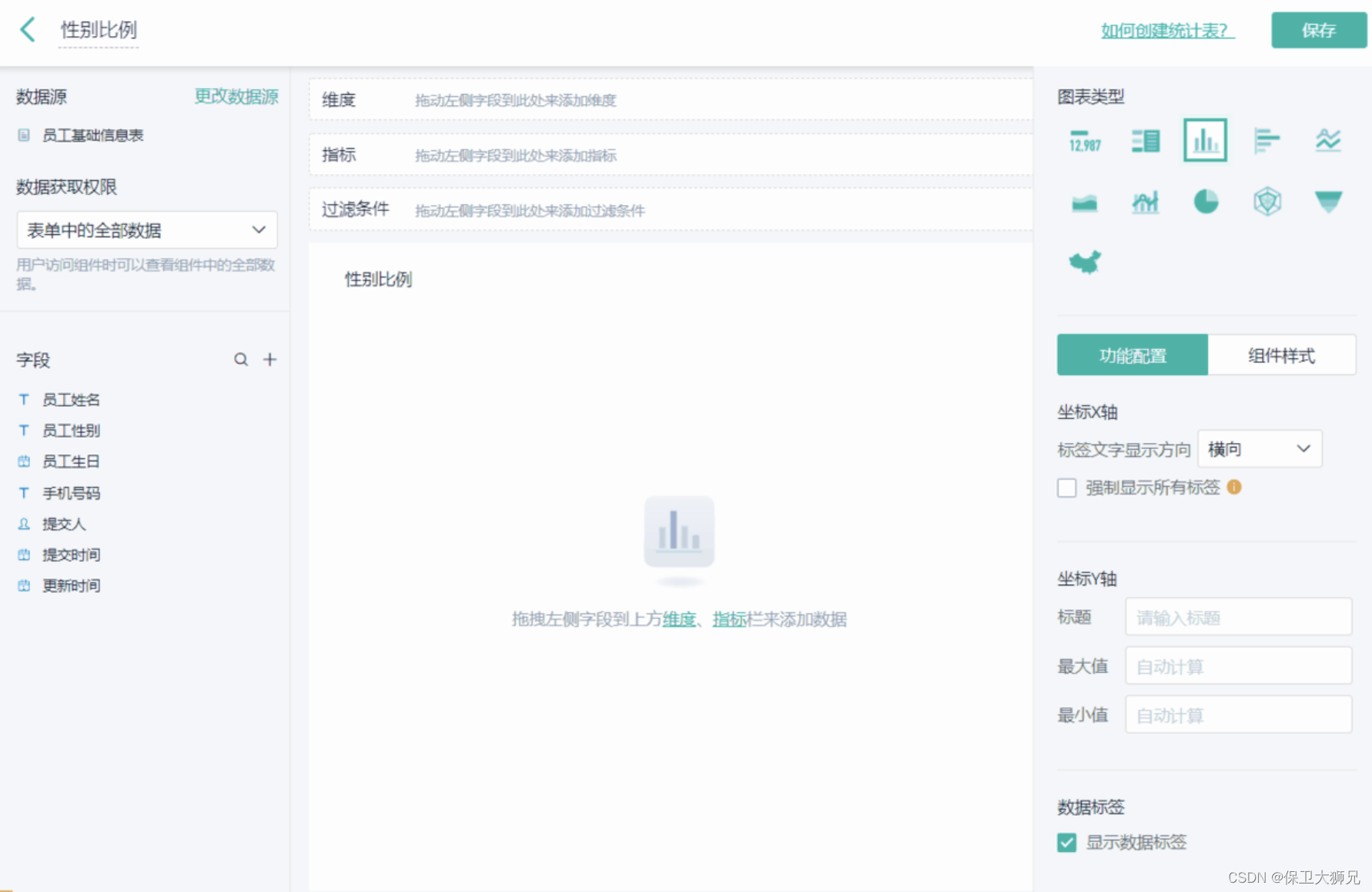The image size is (1372, 892).
Task: Click the 员工基础信息表 data source icon
Action: (x=24, y=136)
